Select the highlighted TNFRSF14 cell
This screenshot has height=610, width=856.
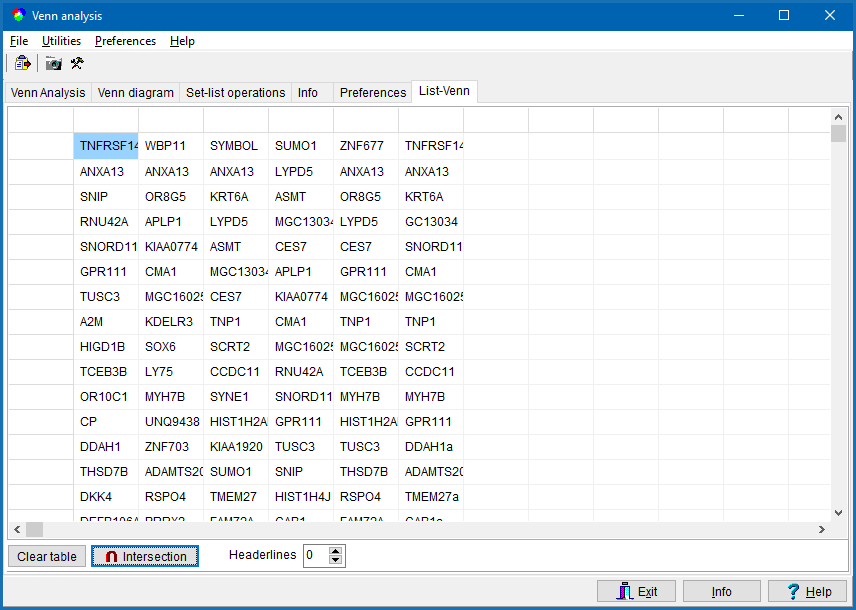coord(106,146)
